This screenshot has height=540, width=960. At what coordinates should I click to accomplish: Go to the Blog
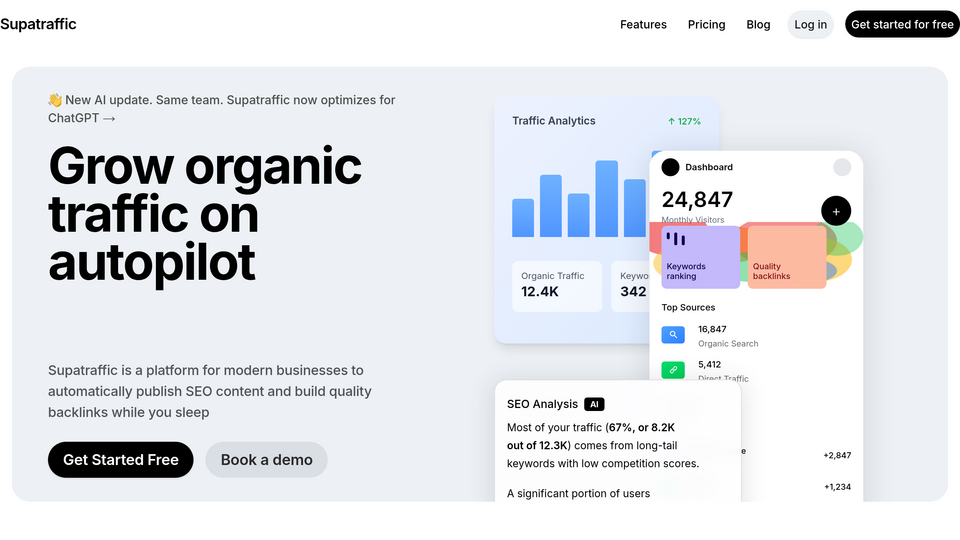(x=758, y=24)
